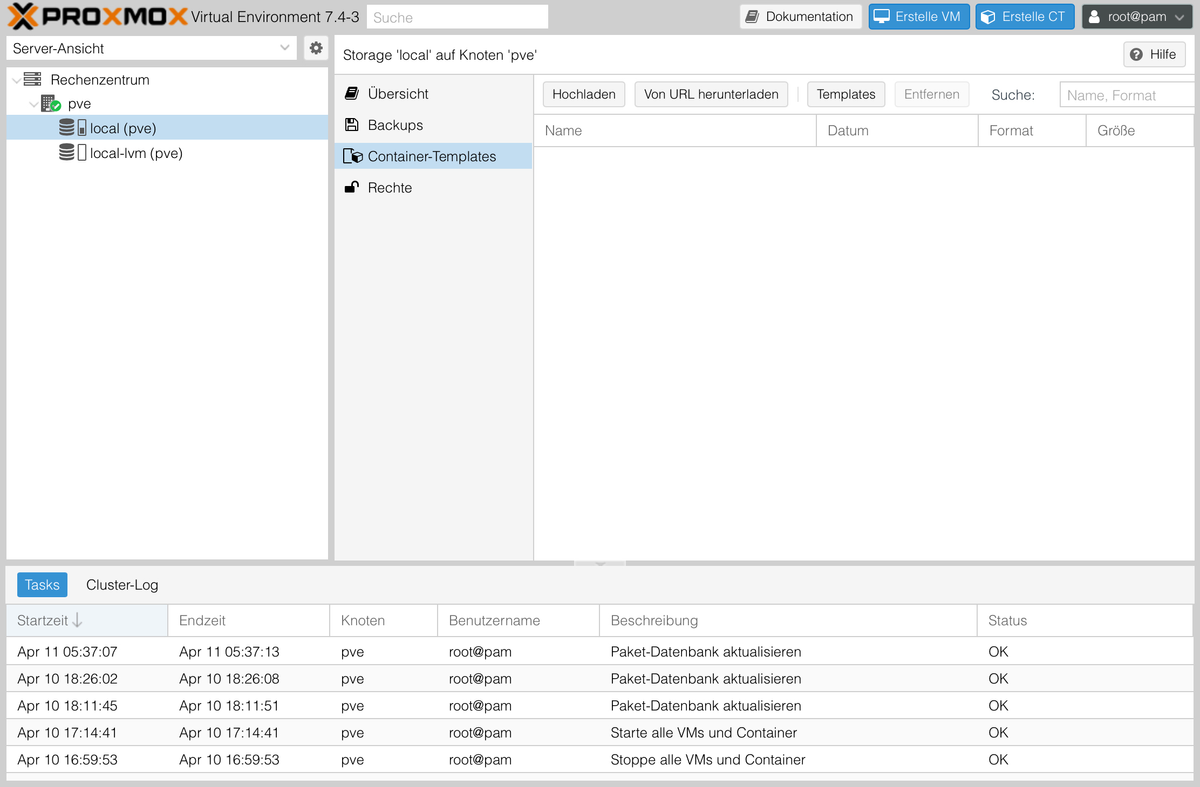Select local-lvm (pve) storage label
Image resolution: width=1200 pixels, height=787 pixels.
click(x=136, y=153)
